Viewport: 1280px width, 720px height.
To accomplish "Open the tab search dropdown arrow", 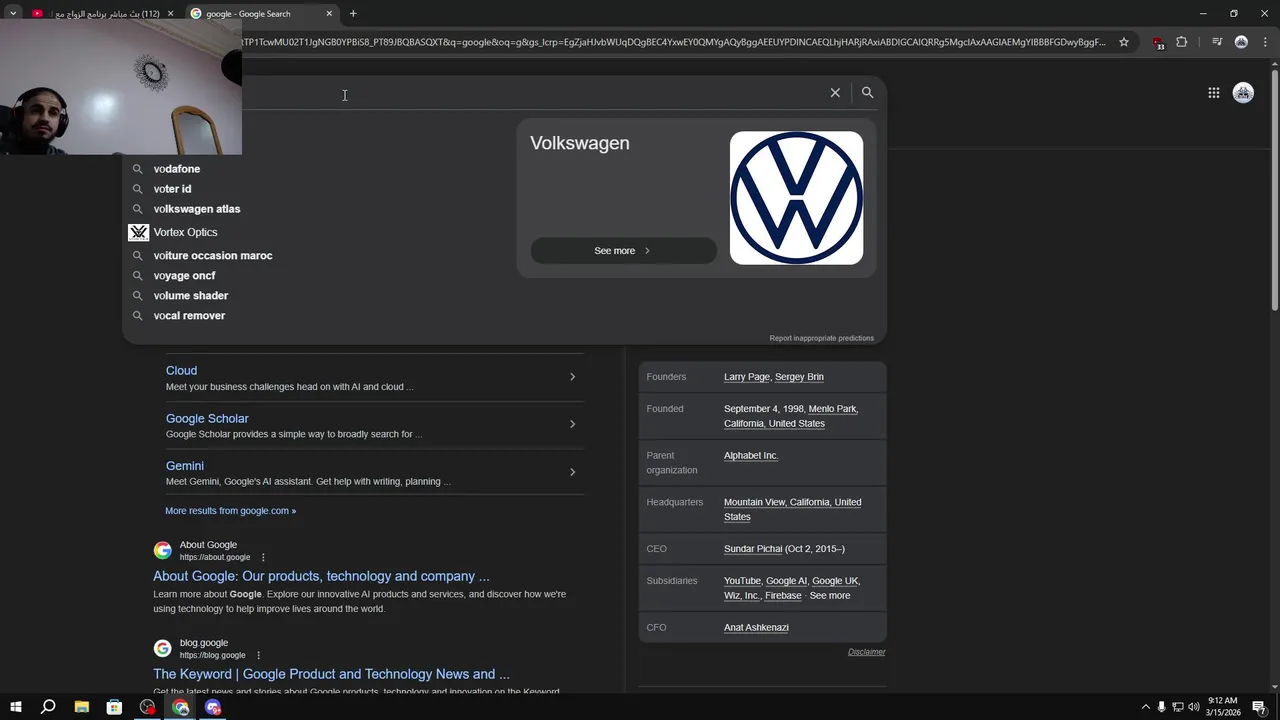I will (13, 13).
